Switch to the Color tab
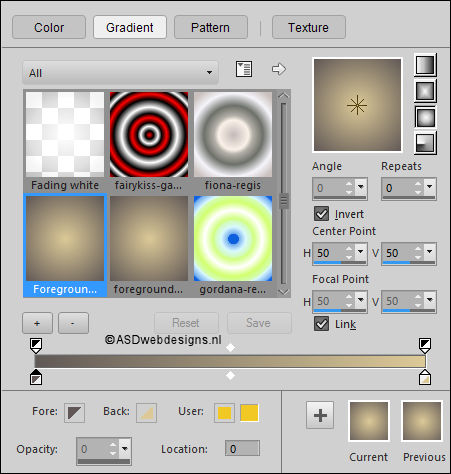 (x=49, y=27)
